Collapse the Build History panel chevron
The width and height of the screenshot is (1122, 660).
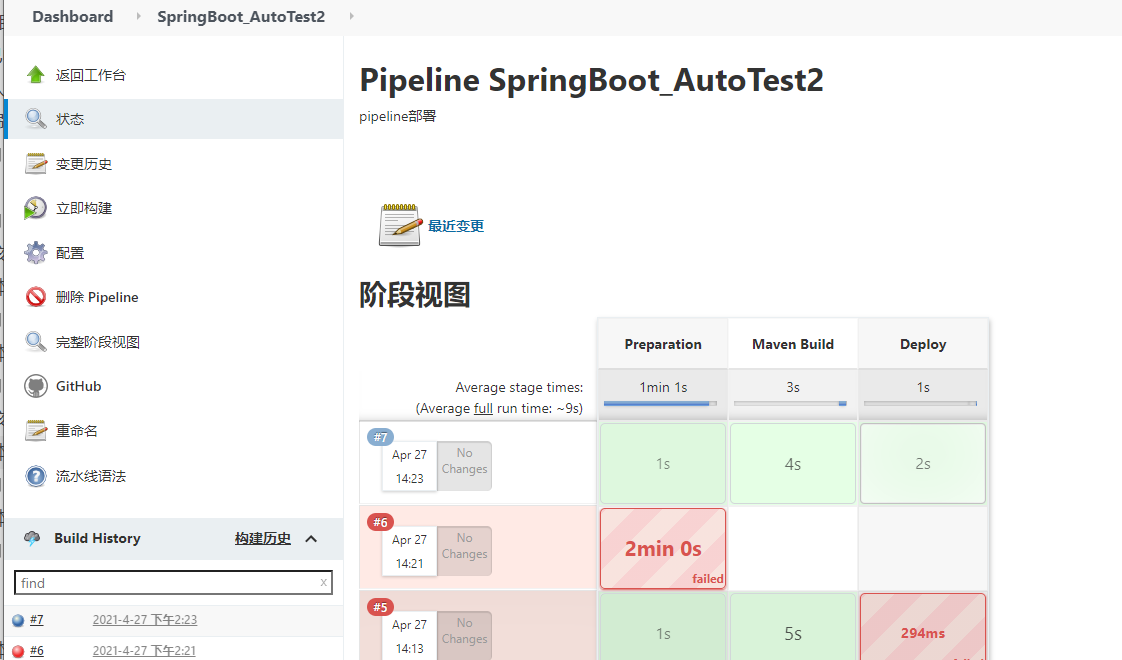(311, 538)
